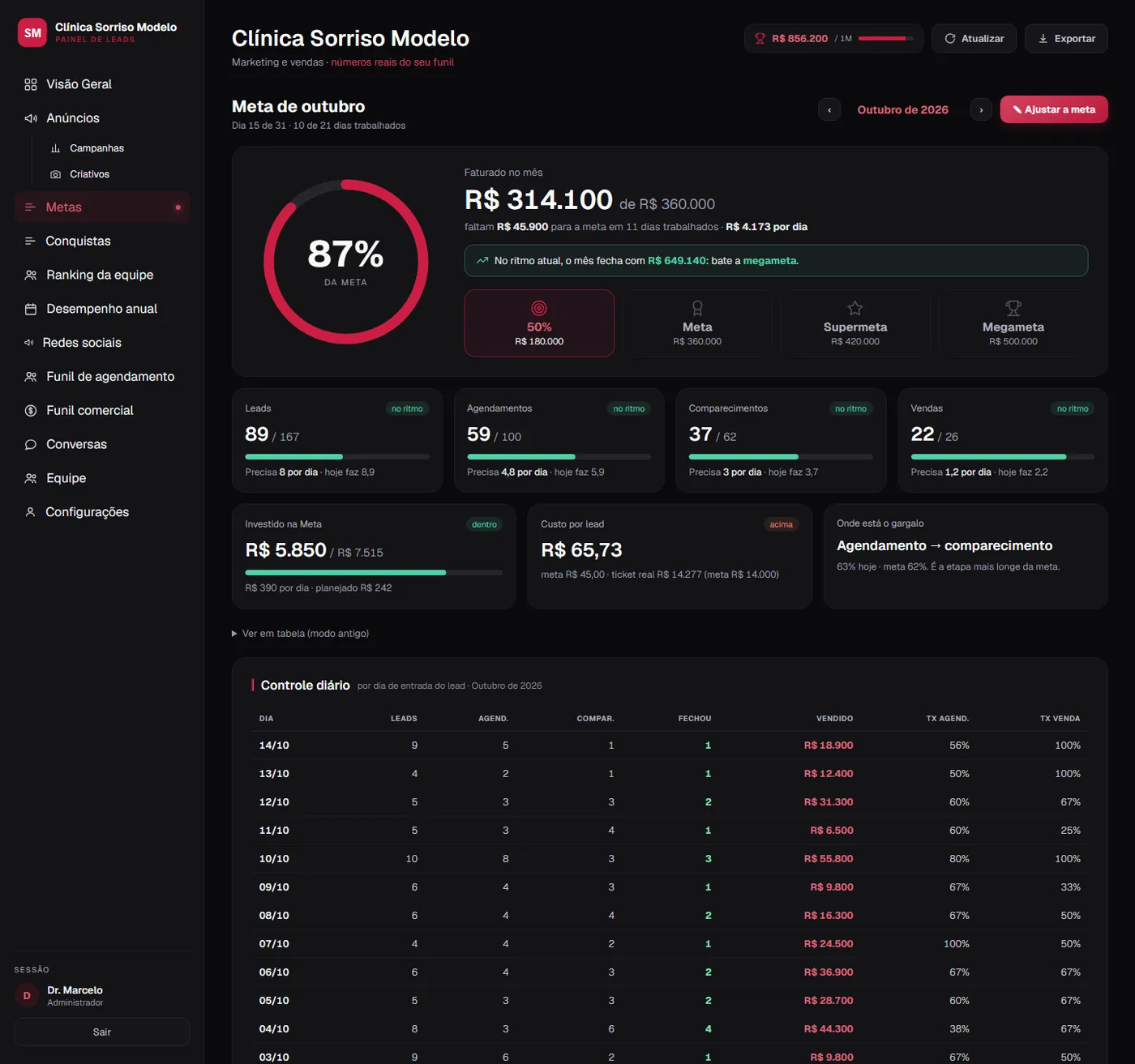Viewport: 1135px width, 1064px height.
Task: Click the 50% target icon
Action: pos(539,308)
